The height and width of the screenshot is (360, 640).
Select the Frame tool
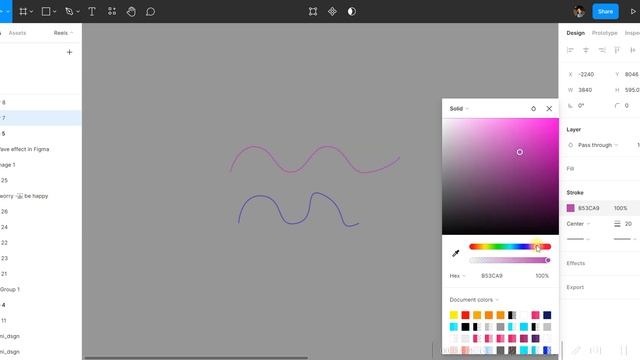[x=23, y=11]
